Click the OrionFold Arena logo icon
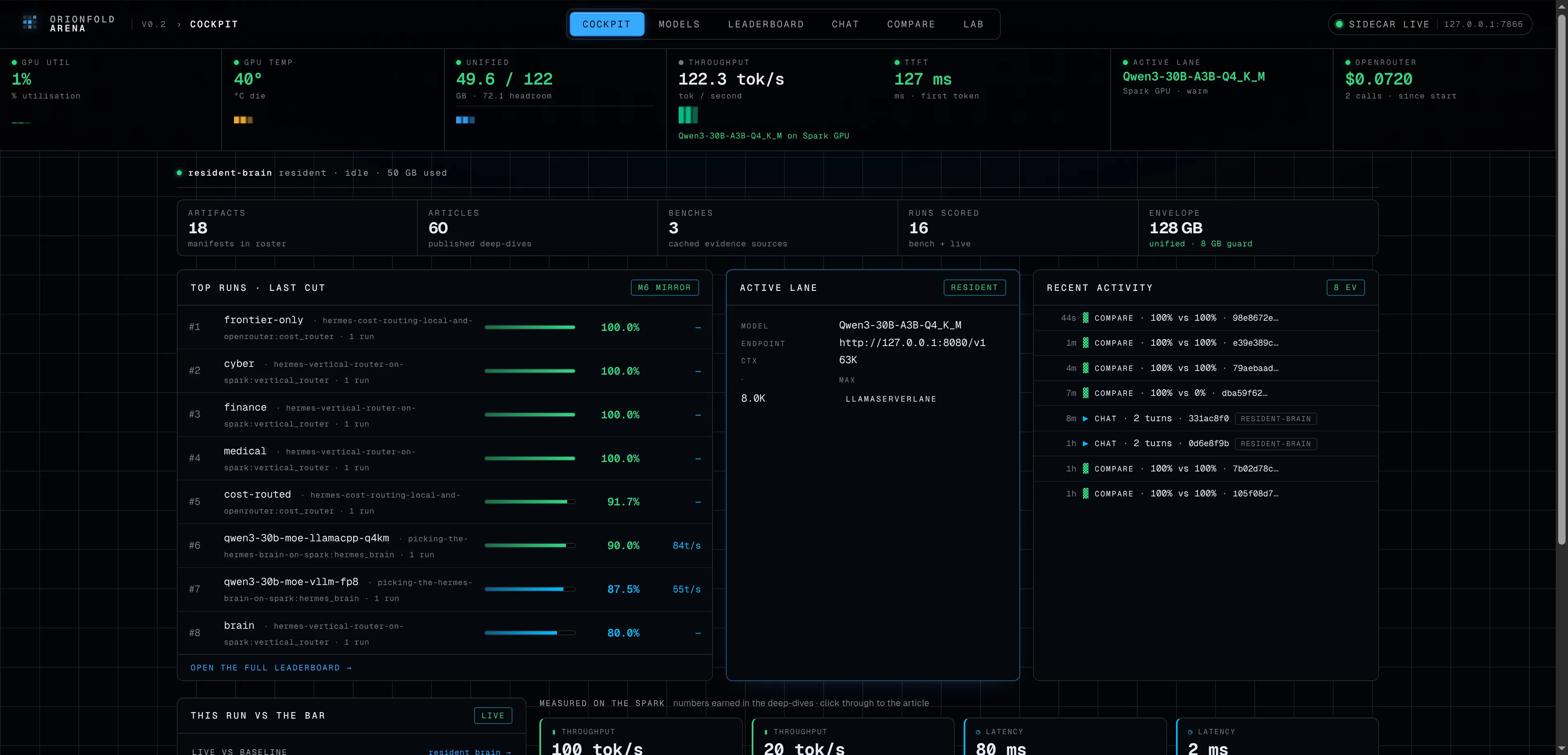Viewport: 1568px width, 755px height. (30, 23)
